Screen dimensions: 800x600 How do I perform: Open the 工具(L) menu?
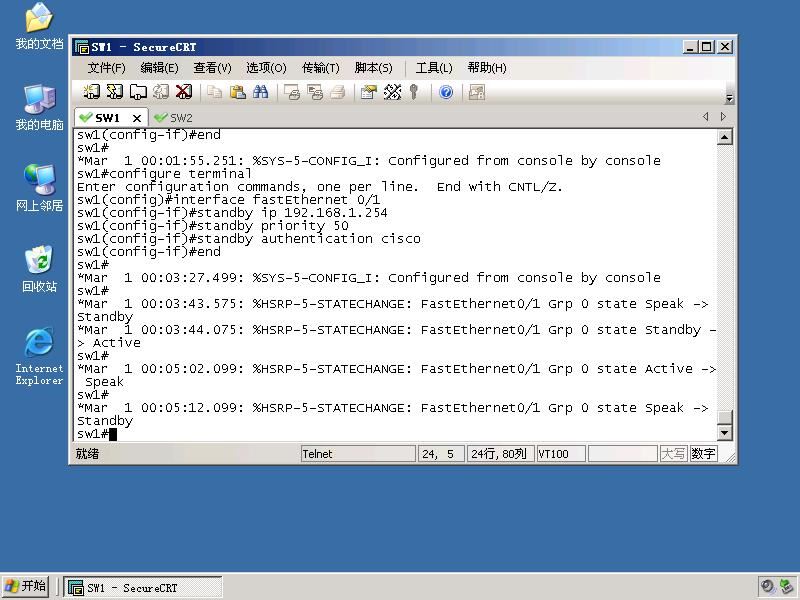(x=434, y=68)
